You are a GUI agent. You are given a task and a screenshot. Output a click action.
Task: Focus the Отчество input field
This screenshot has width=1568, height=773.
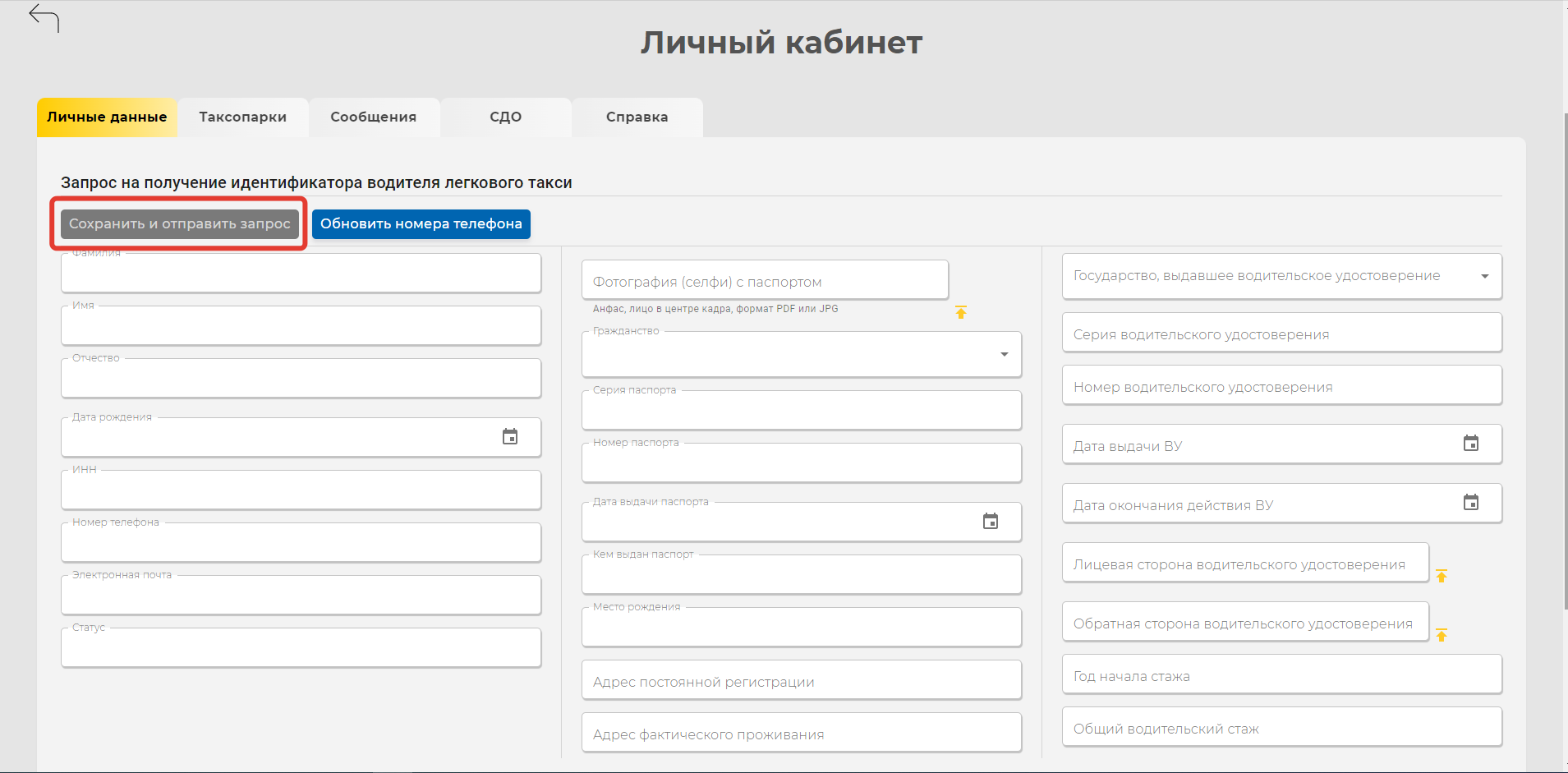(301, 378)
